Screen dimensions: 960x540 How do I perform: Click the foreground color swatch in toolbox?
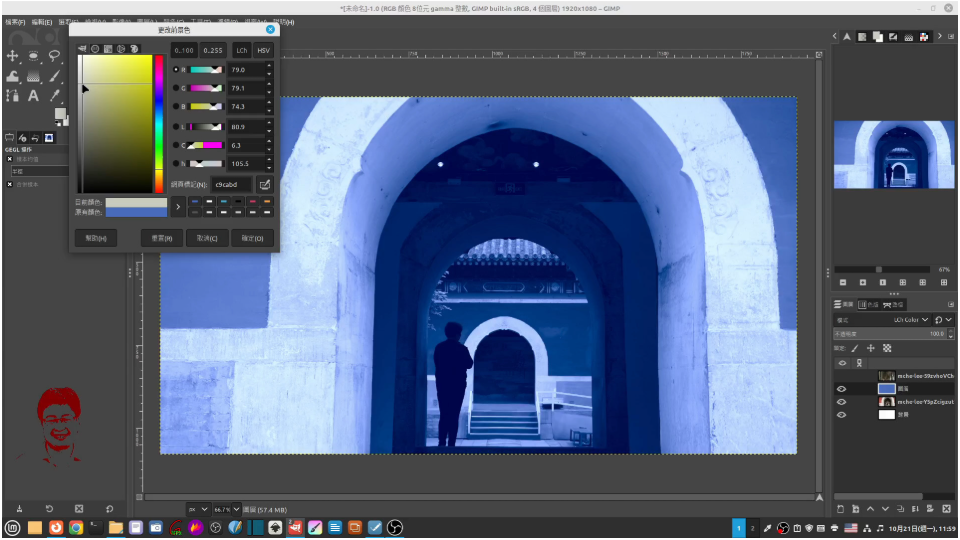59,114
